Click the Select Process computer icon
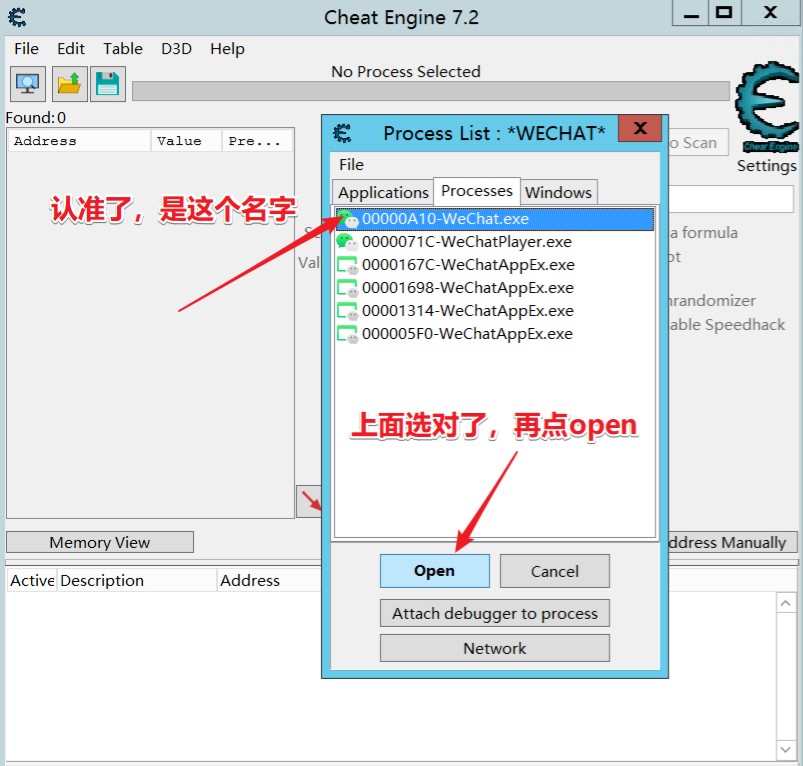The height and width of the screenshot is (766, 803). 28,84
